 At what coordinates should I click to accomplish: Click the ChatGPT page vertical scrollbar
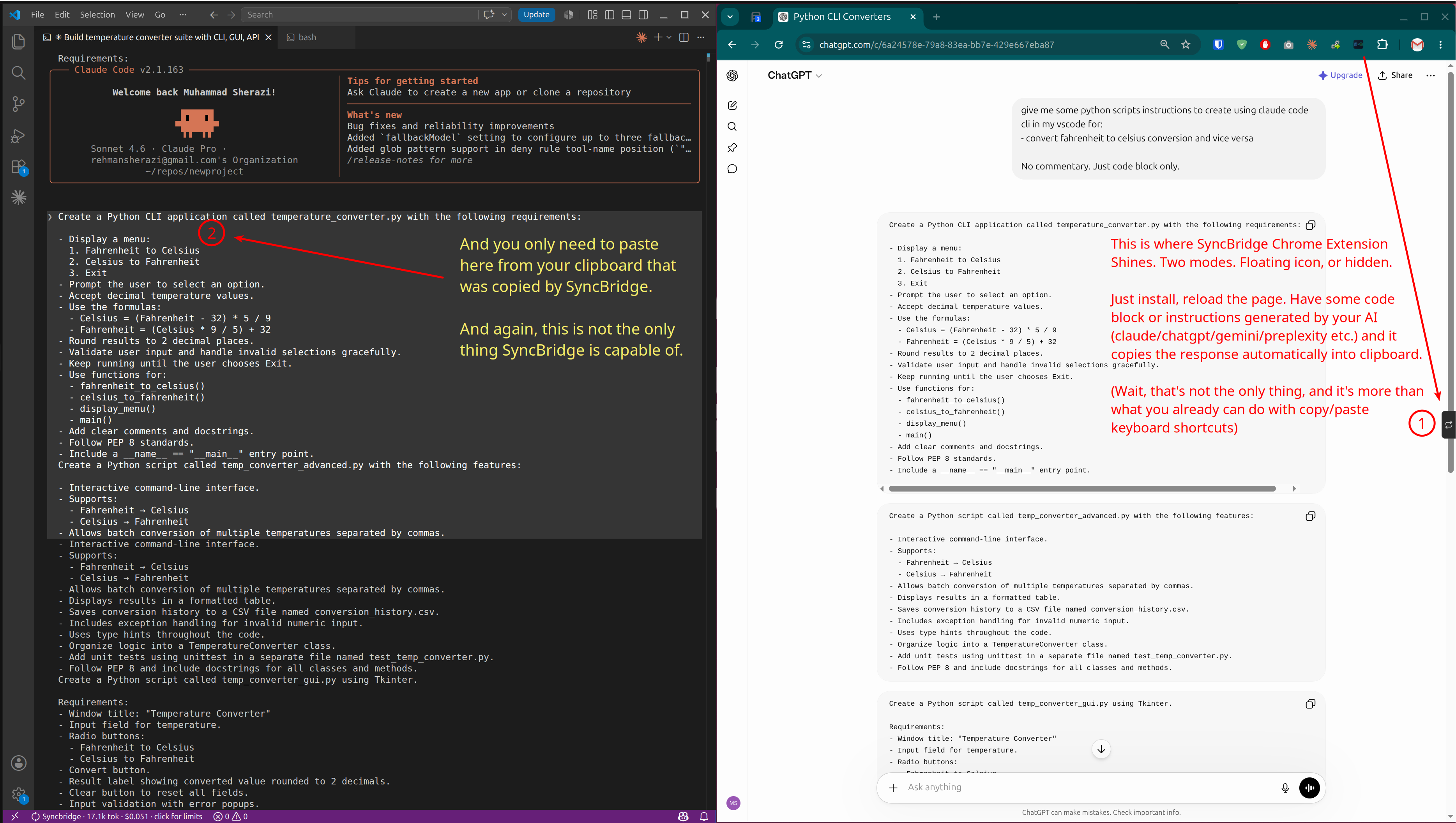tap(1450, 271)
